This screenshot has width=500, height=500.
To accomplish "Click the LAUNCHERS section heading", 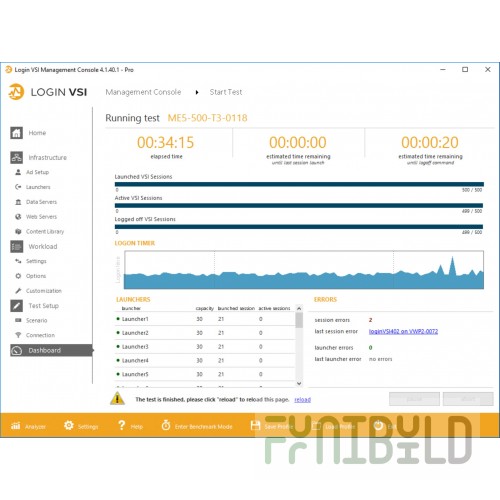I will tap(133, 299).
